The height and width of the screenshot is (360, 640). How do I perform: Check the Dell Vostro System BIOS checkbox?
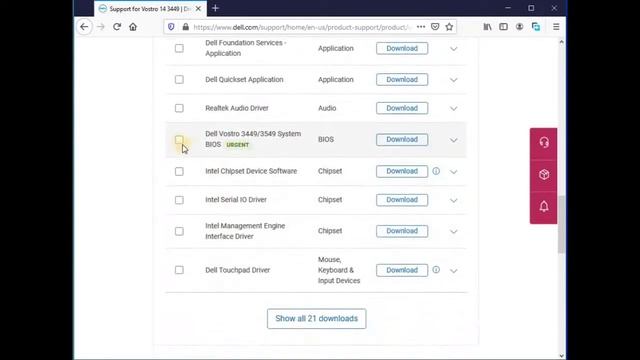tap(179, 140)
